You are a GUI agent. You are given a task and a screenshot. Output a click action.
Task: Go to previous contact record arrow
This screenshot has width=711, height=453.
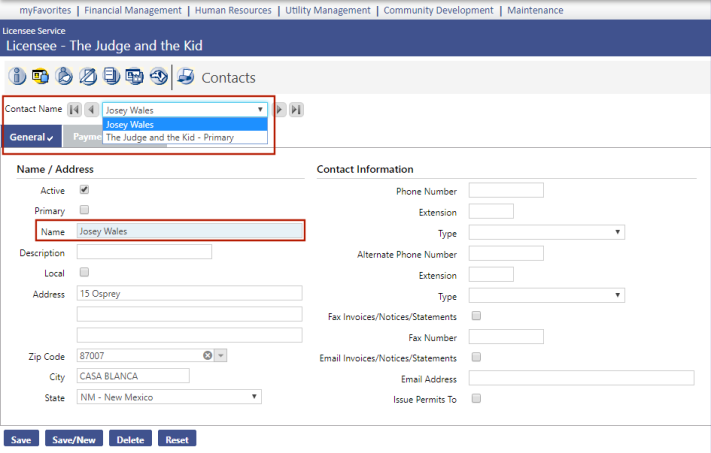pos(91,110)
